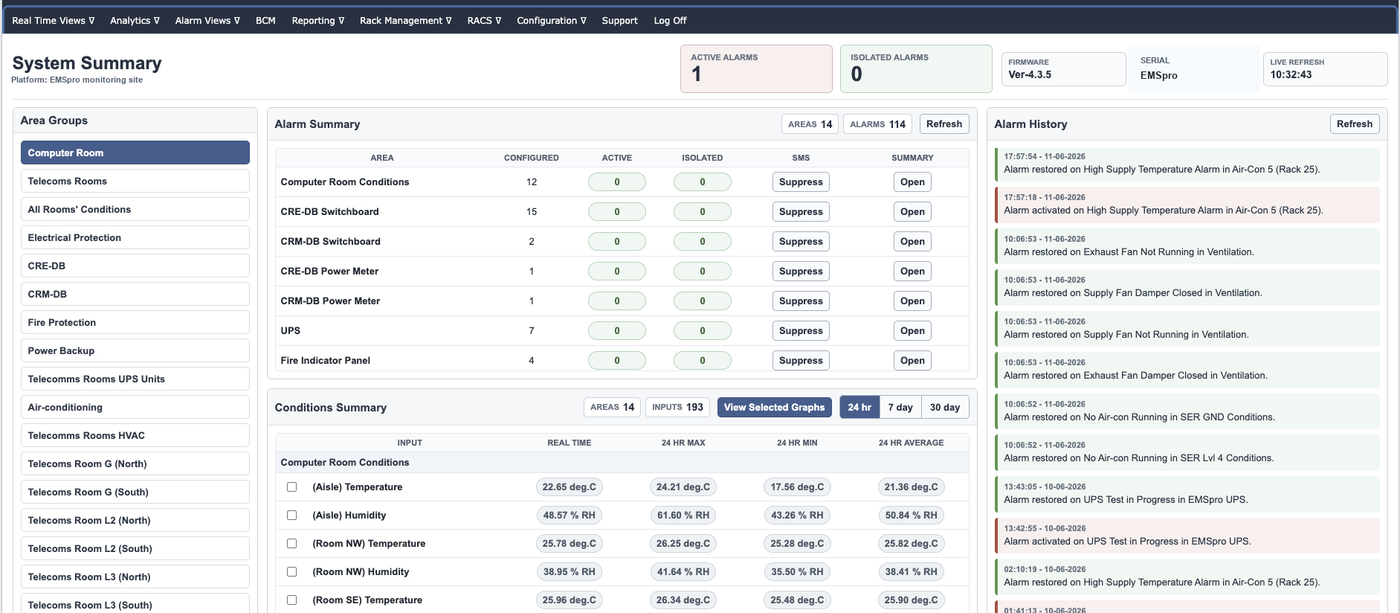Image resolution: width=1400 pixels, height=613 pixels.
Task: Click View Selected Graphs button
Action: [774, 407]
